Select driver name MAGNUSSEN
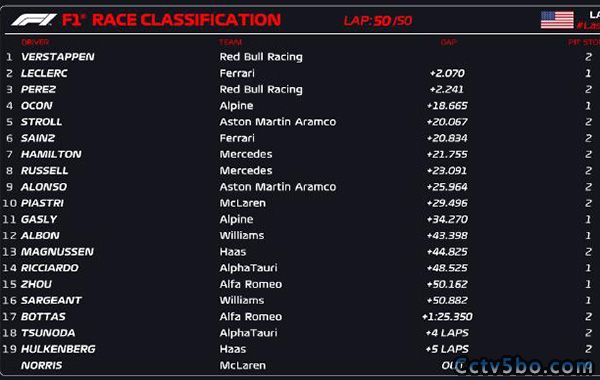Image resolution: width=600 pixels, height=380 pixels. coord(57,252)
